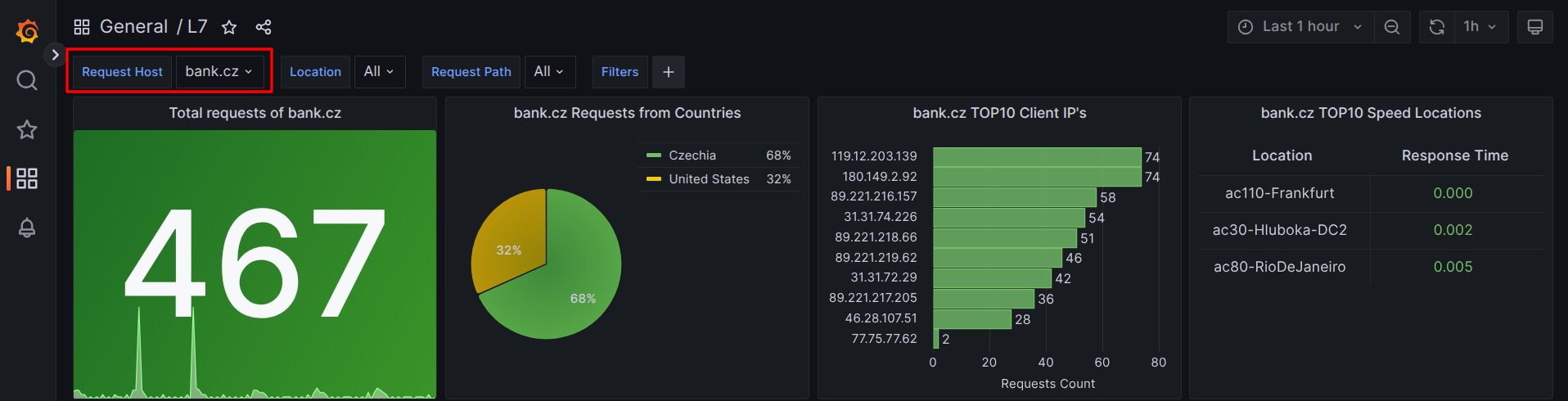
Task: Click the bank.cz TOP10 Client IP's title
Action: [x=999, y=113]
